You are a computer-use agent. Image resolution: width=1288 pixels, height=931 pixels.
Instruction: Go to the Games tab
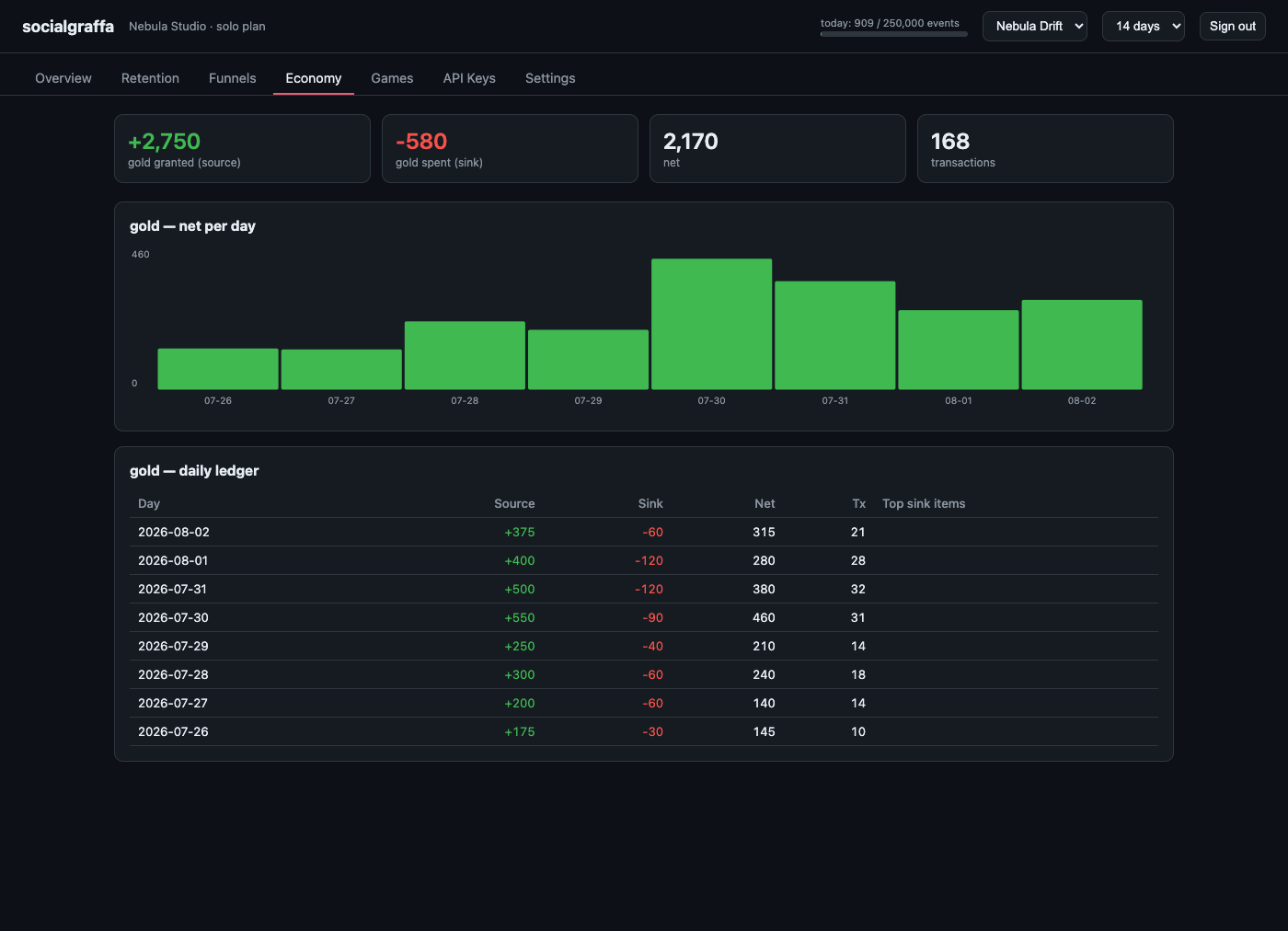(392, 78)
